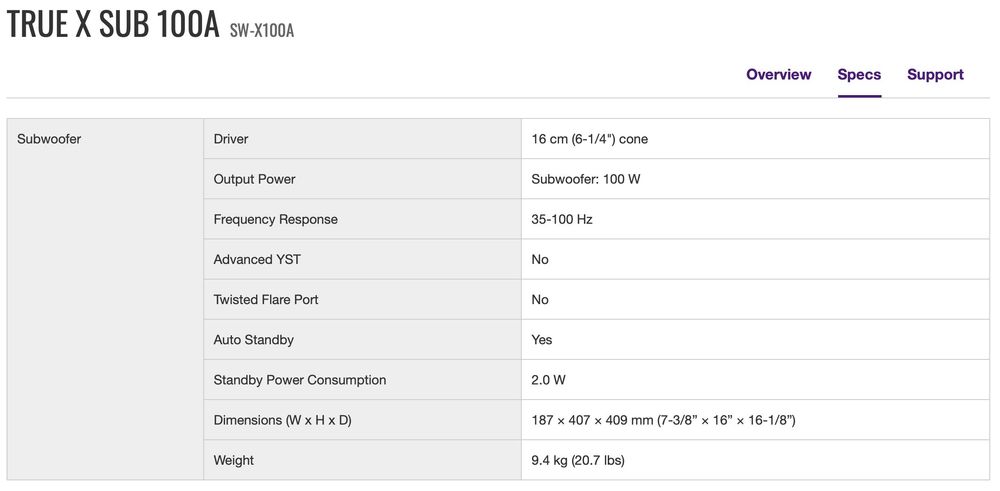Click the Standby Power Consumption label

[299, 380]
